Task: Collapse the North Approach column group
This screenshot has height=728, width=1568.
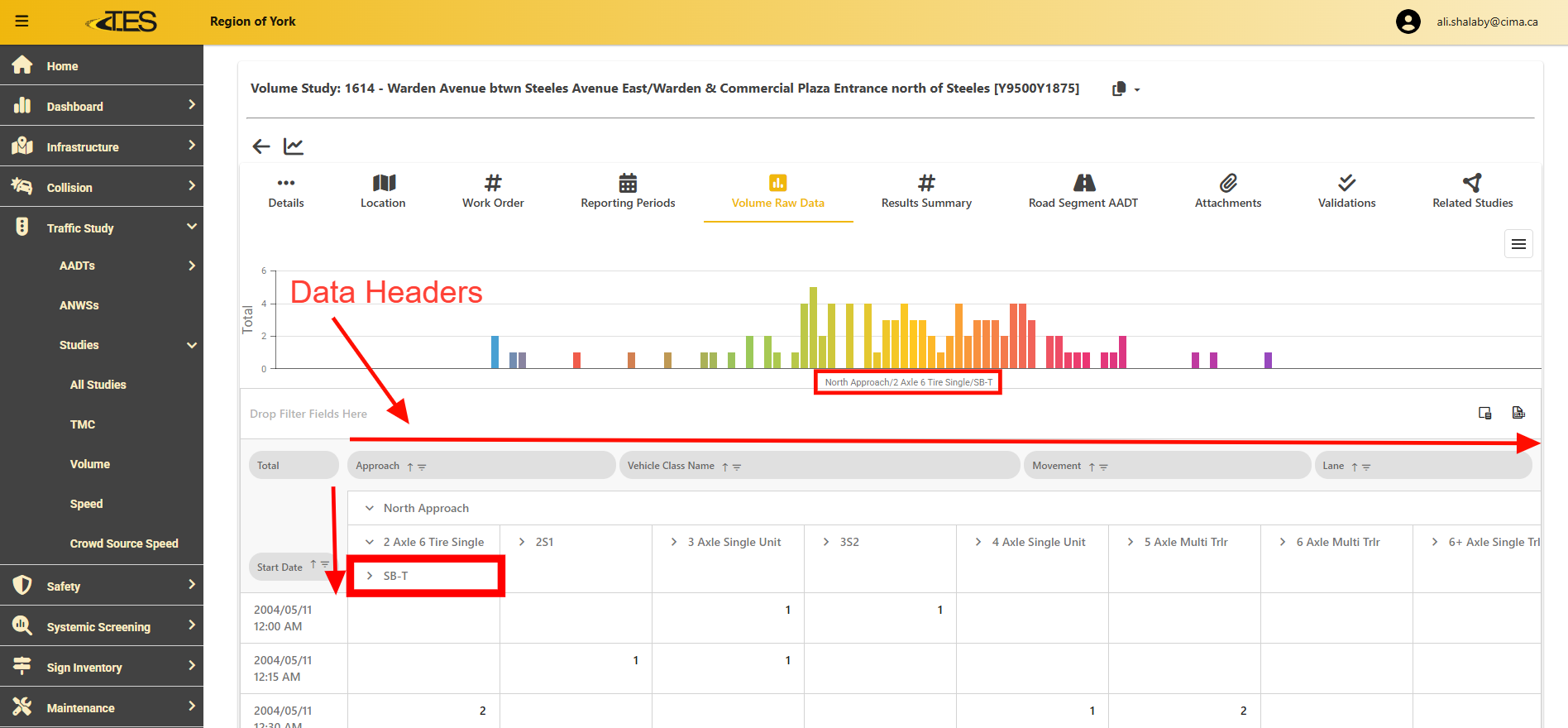Action: 370,508
